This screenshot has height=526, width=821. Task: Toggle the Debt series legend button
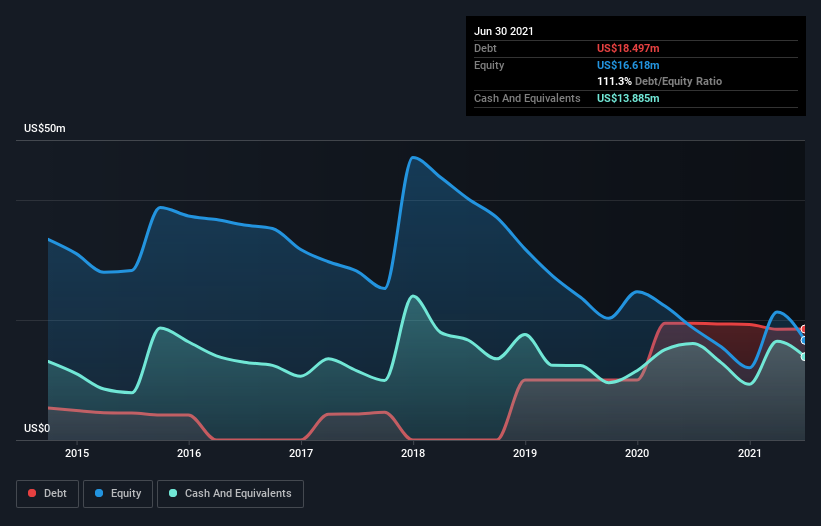[x=47, y=494]
